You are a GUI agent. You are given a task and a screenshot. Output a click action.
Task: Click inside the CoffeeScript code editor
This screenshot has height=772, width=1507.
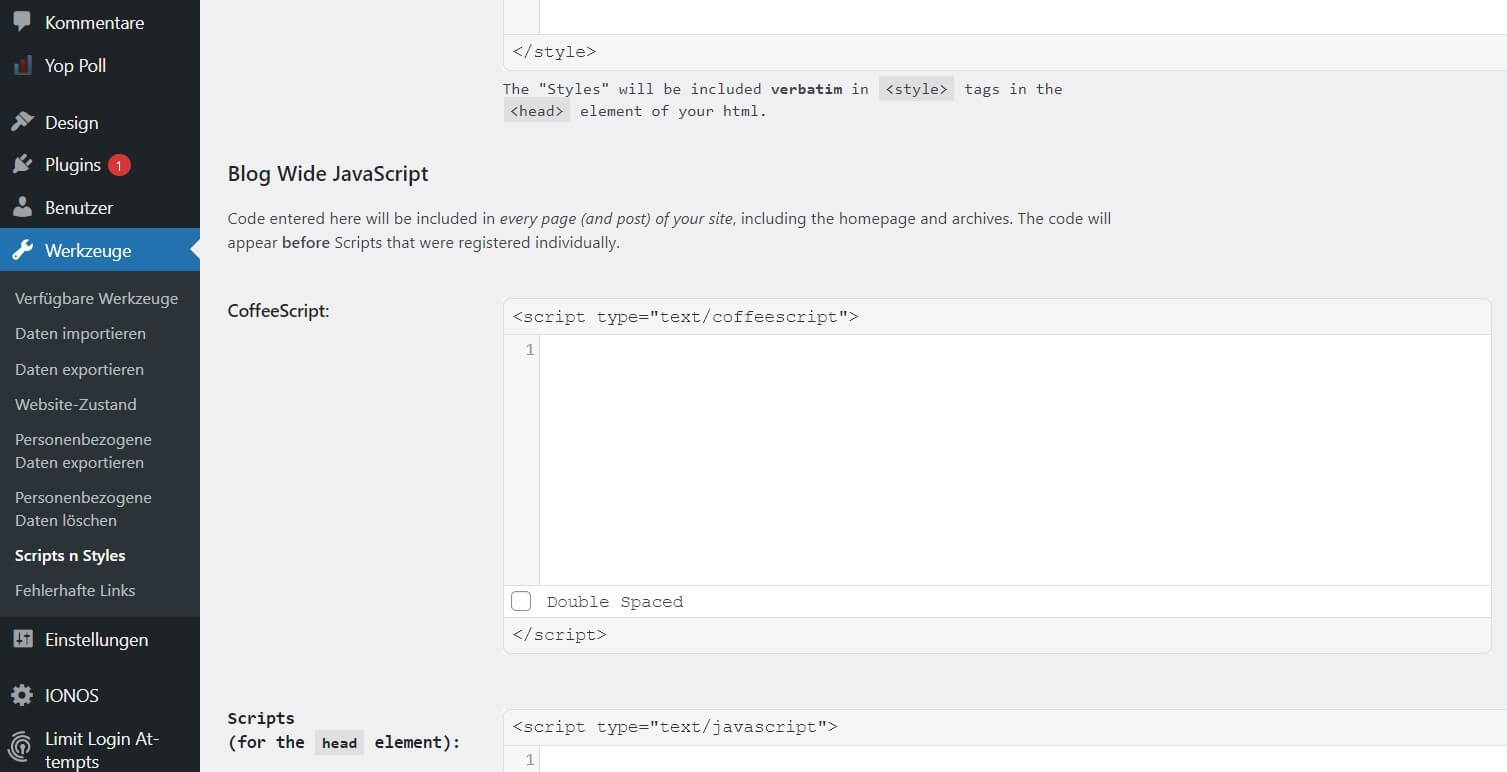tap(1014, 459)
